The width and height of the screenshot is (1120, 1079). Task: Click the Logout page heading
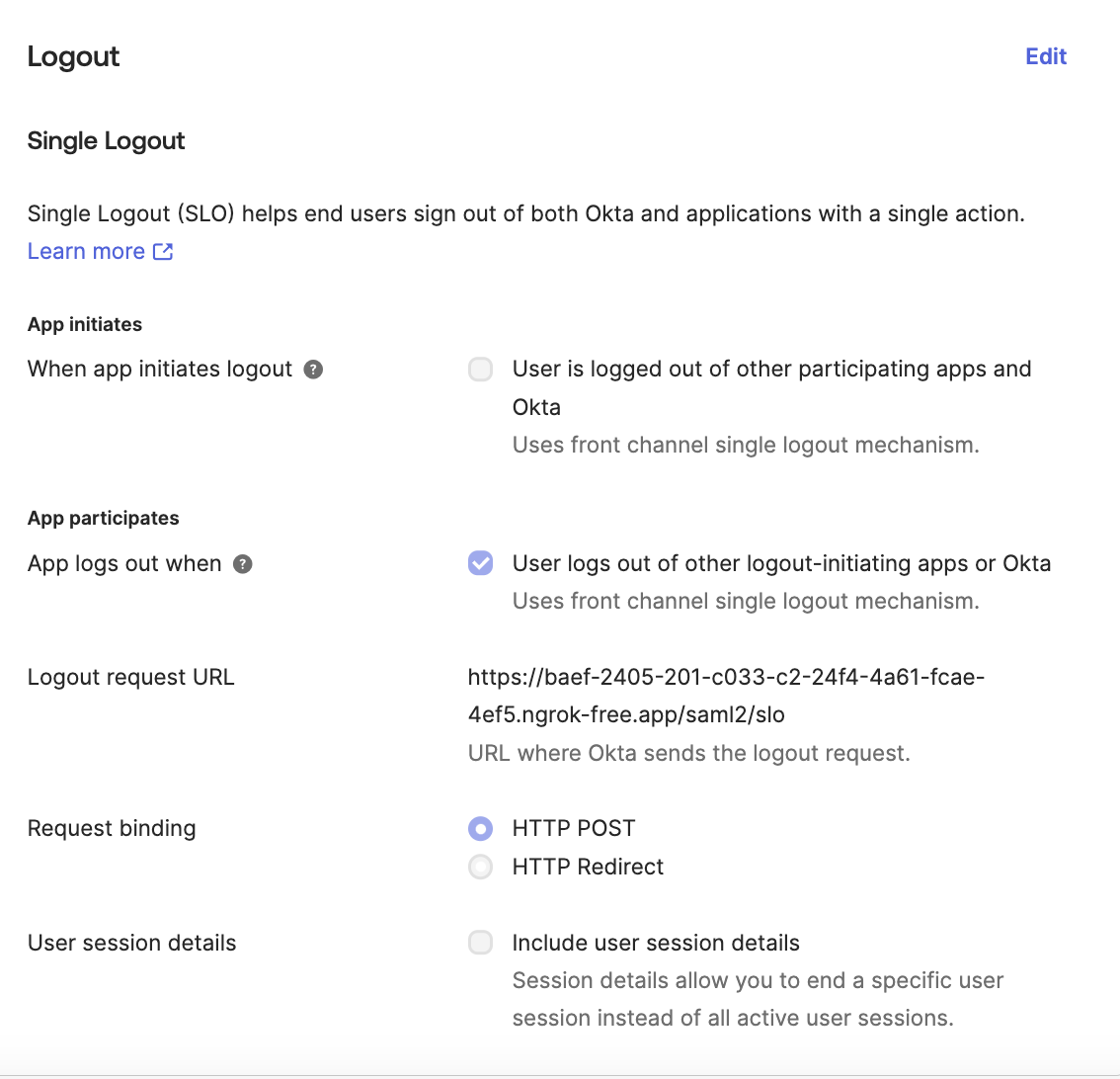[x=73, y=56]
